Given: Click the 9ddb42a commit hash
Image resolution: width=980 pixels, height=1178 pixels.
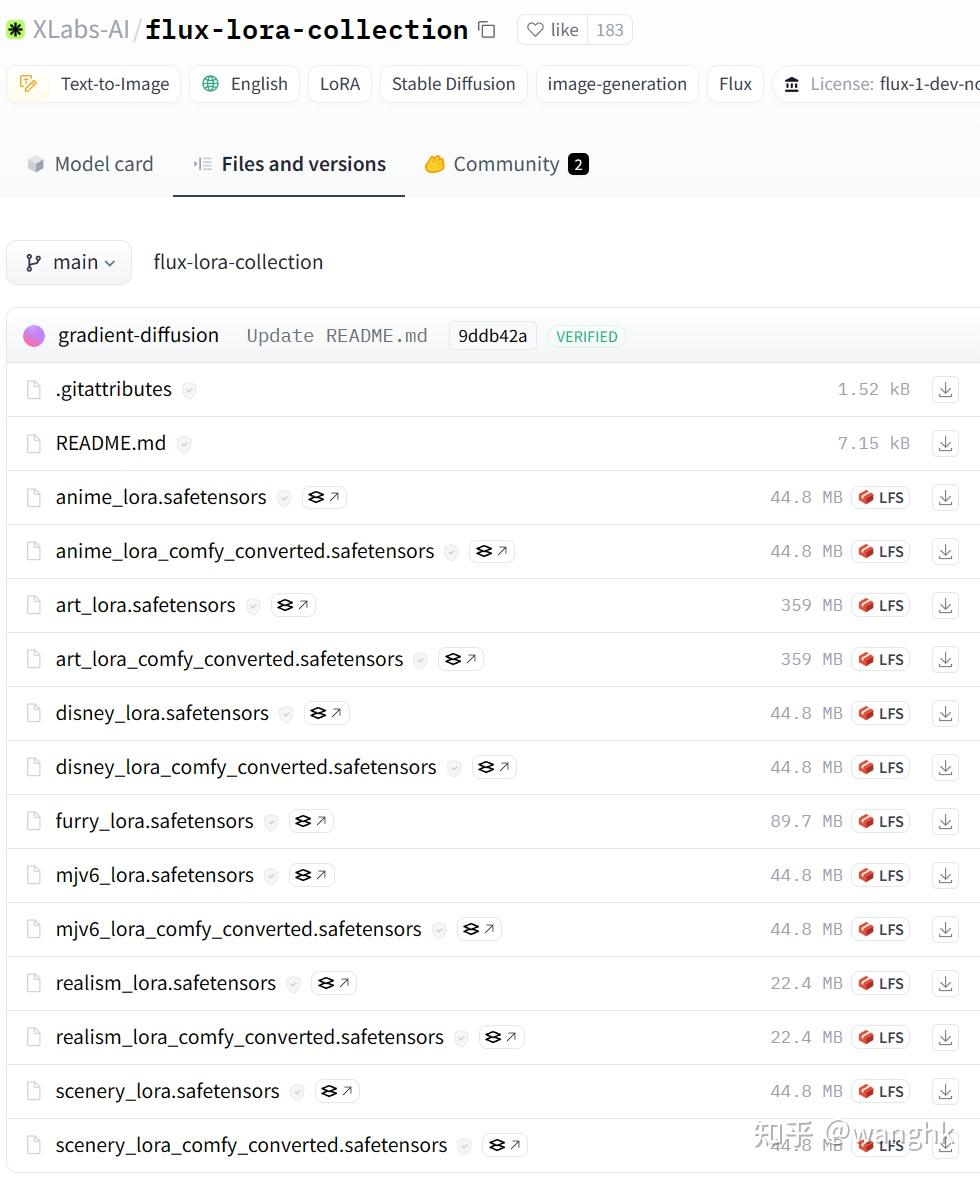Looking at the screenshot, I should pyautogui.click(x=492, y=336).
